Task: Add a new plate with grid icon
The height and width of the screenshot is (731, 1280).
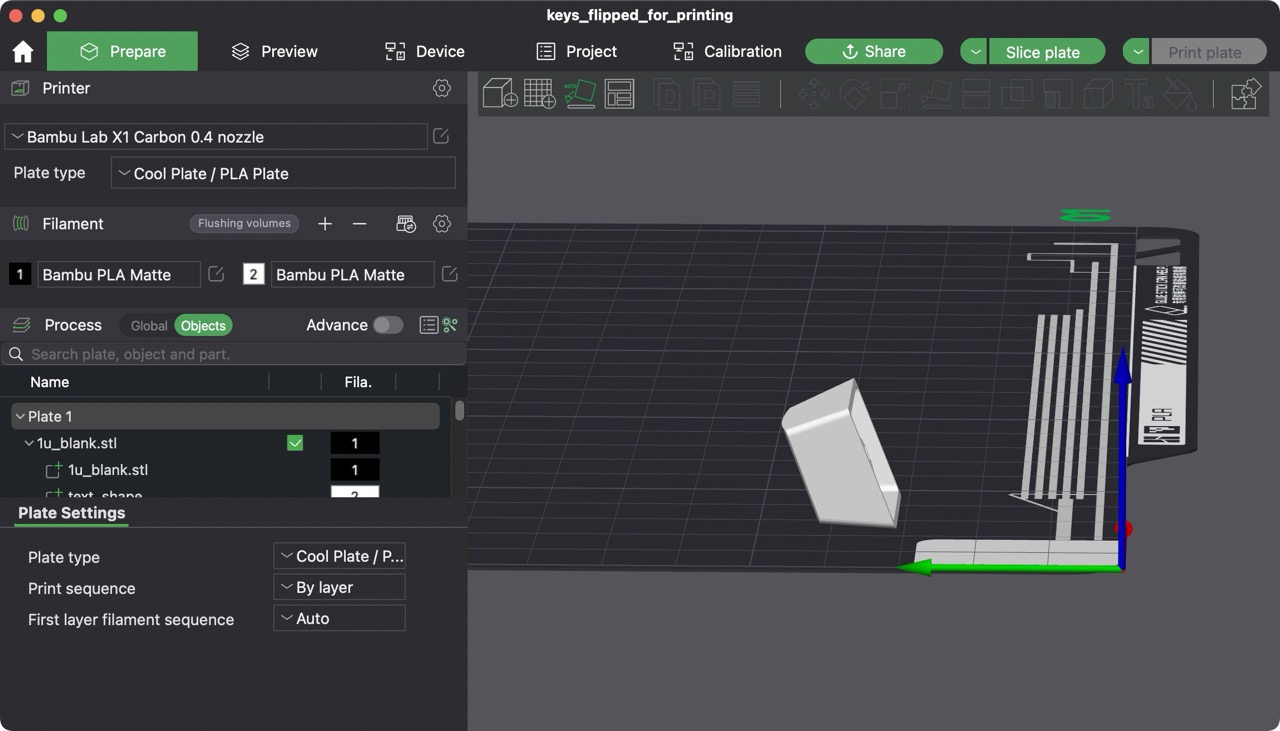Action: (x=539, y=94)
